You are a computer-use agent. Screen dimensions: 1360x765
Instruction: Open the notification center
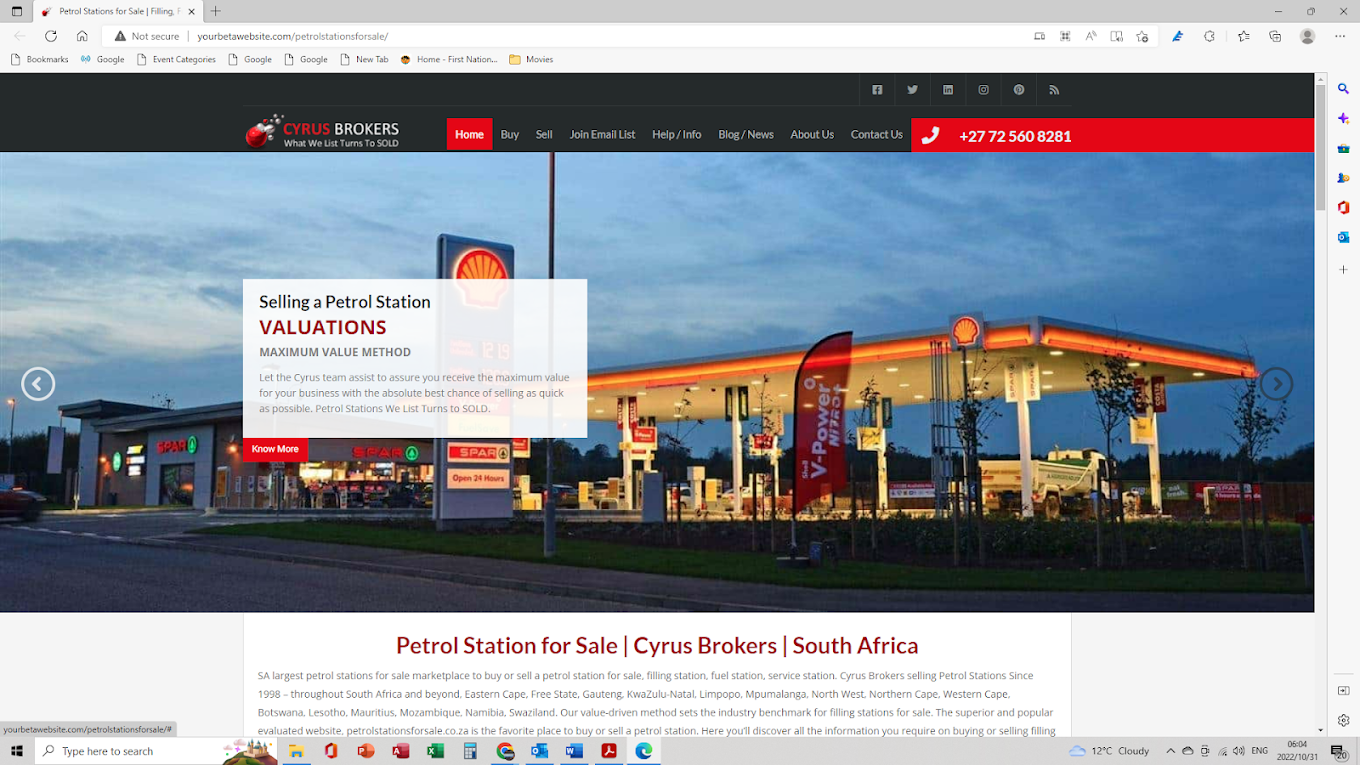click(x=1338, y=751)
